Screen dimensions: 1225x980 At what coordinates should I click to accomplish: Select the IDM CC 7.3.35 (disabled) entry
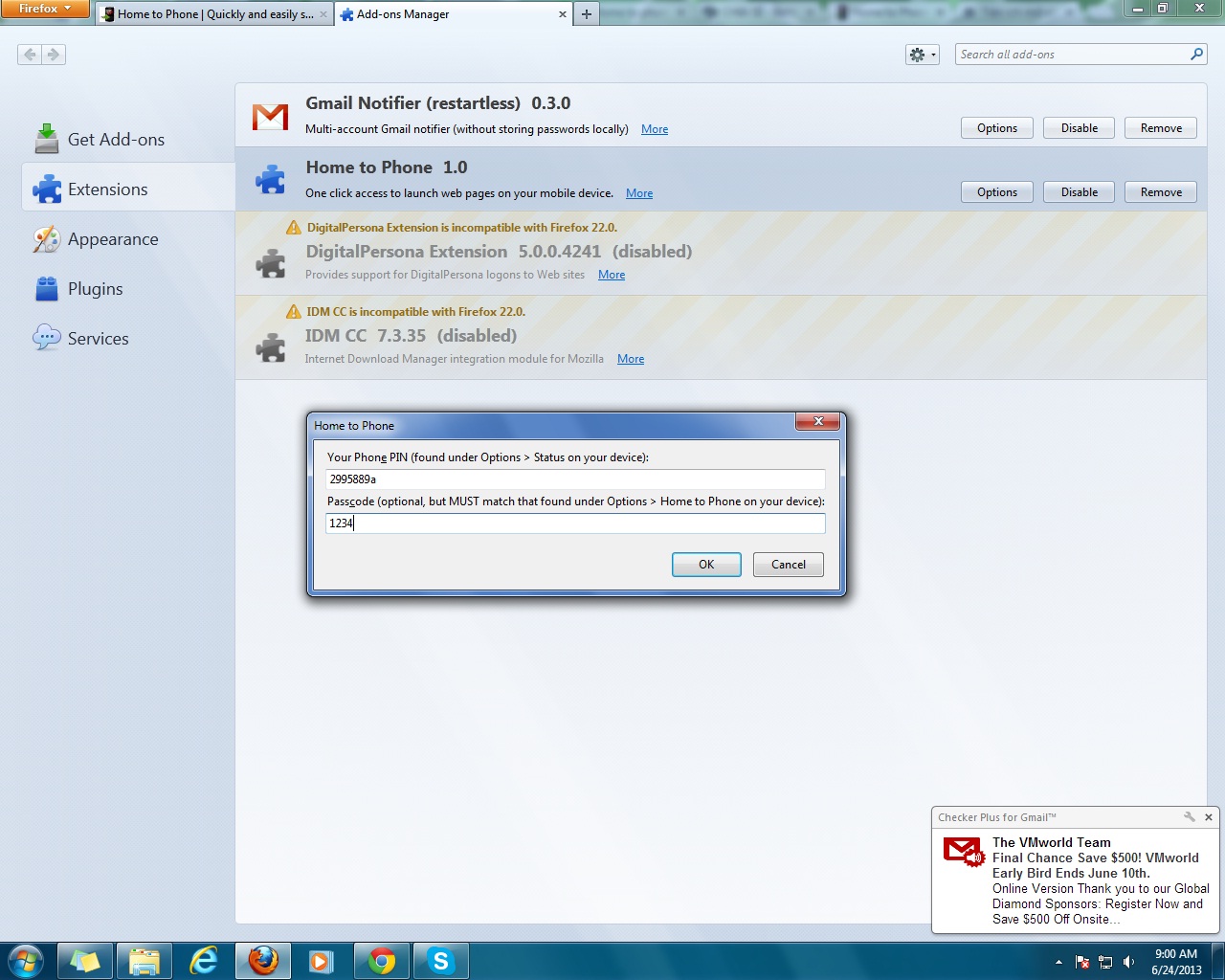pos(720,337)
